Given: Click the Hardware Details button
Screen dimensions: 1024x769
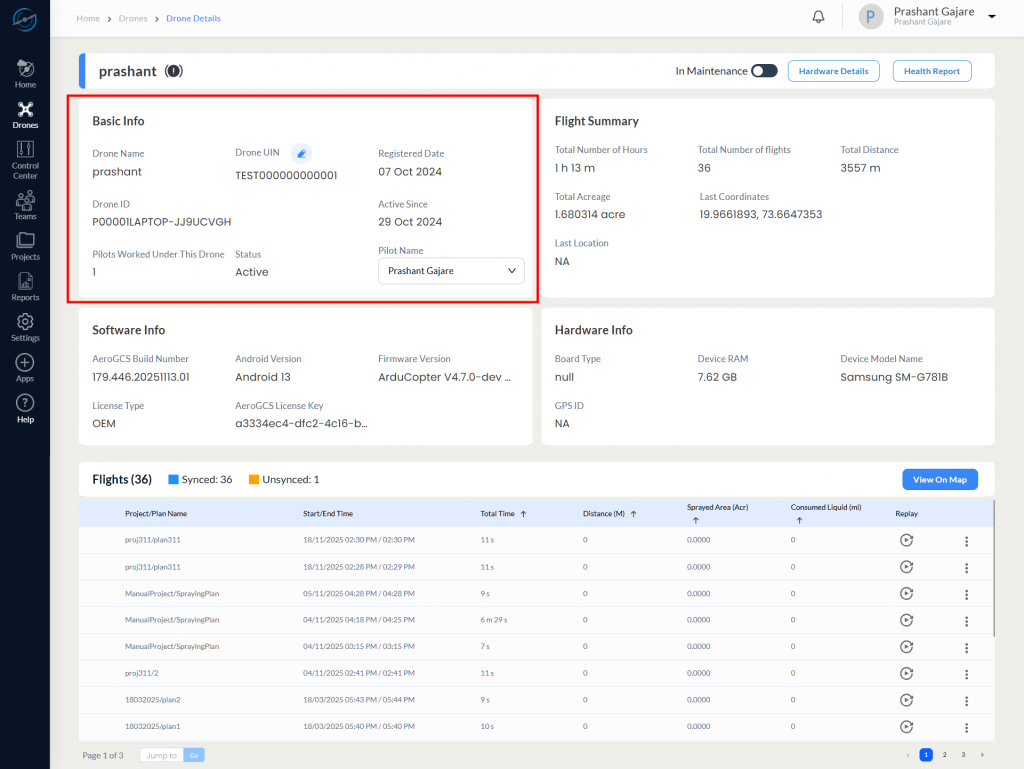Looking at the screenshot, I should point(833,71).
